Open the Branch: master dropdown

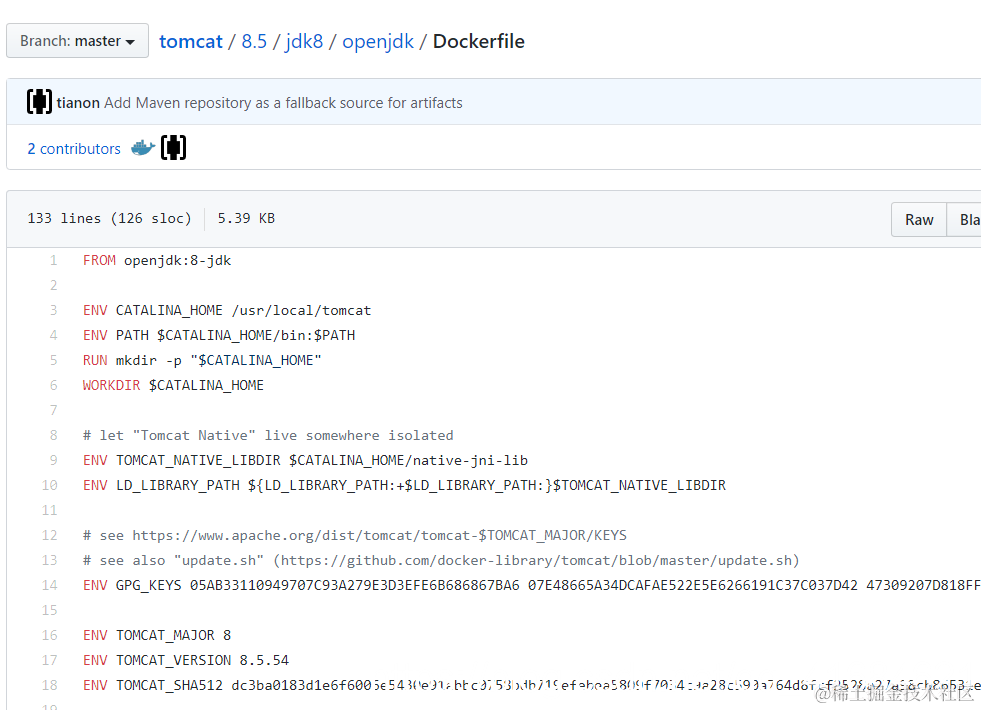[78, 41]
